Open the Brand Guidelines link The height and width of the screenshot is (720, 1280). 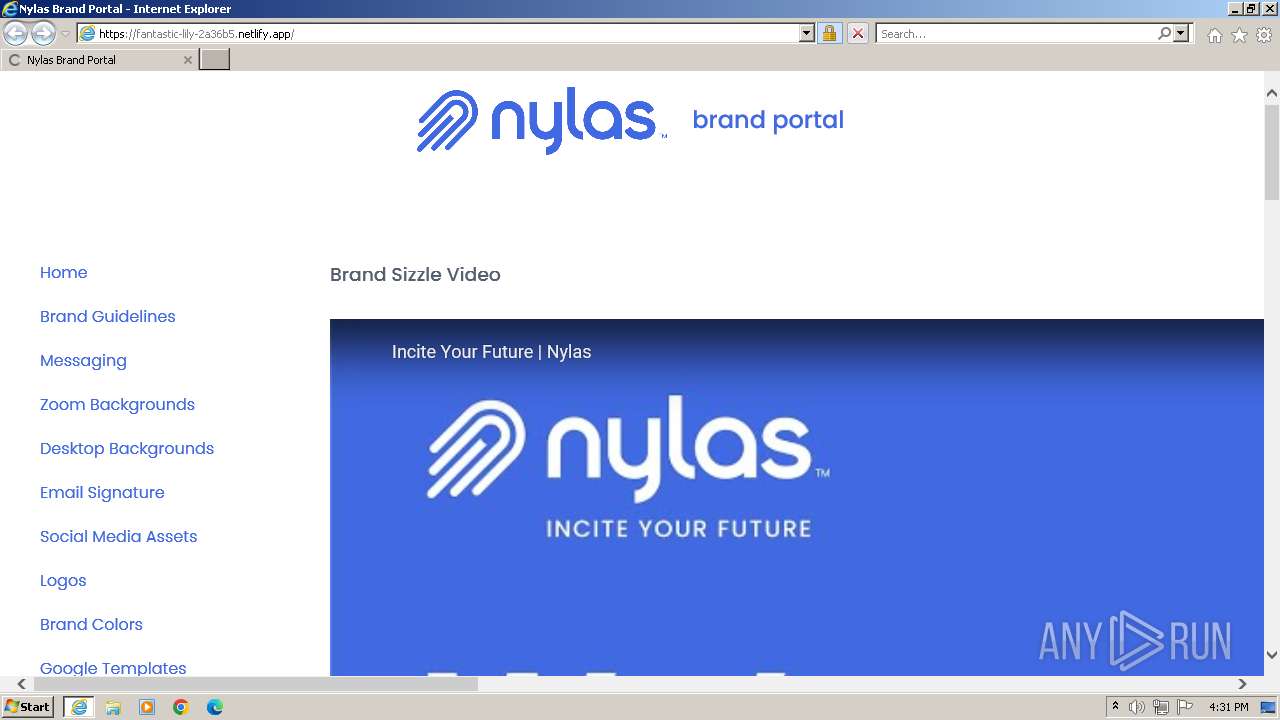pos(108,317)
